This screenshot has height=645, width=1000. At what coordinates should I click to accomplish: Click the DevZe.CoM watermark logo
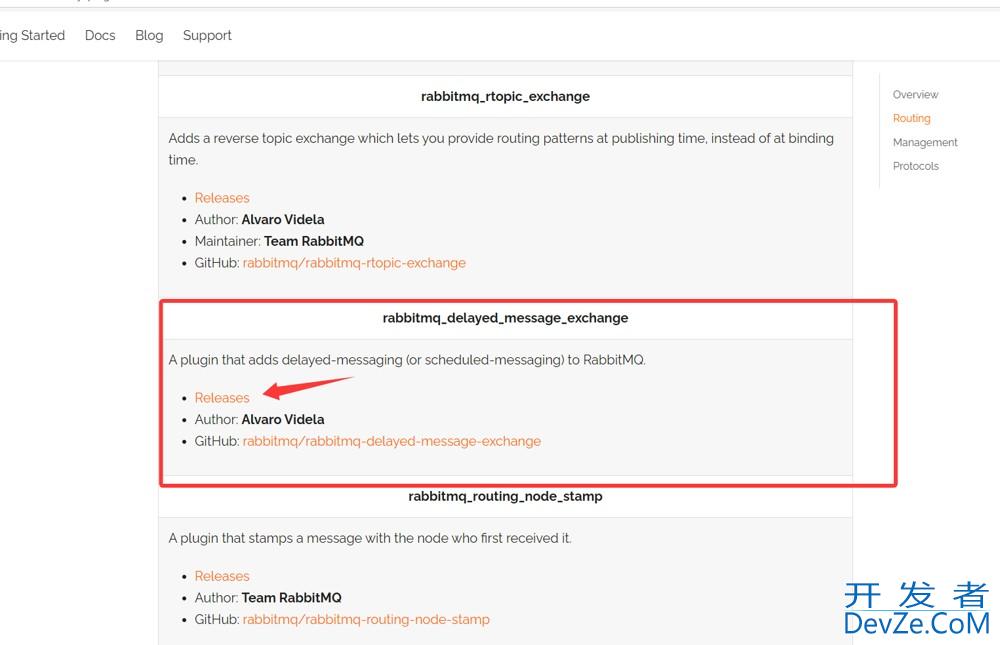click(916, 609)
